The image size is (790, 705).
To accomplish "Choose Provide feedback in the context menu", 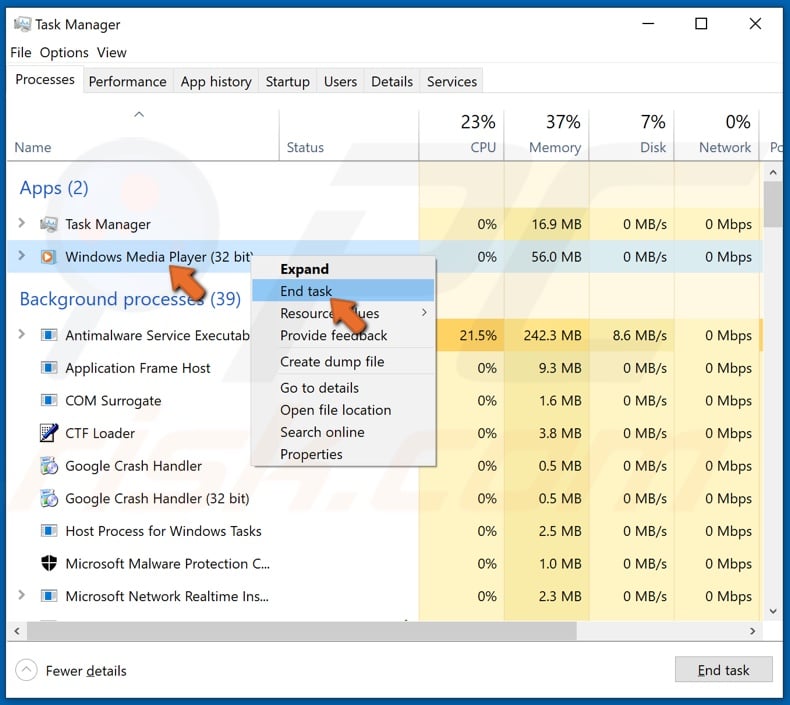I will click(x=344, y=335).
